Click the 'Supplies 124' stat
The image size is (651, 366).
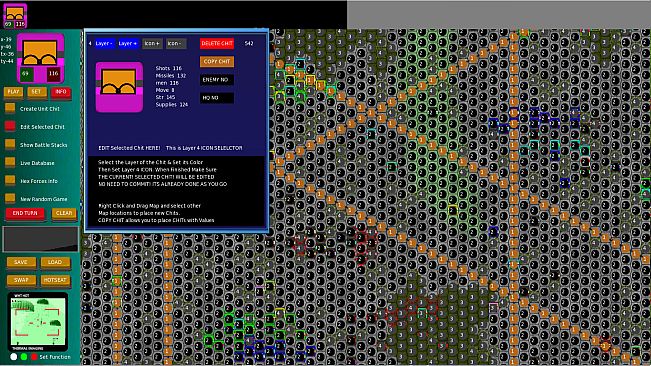172,105
